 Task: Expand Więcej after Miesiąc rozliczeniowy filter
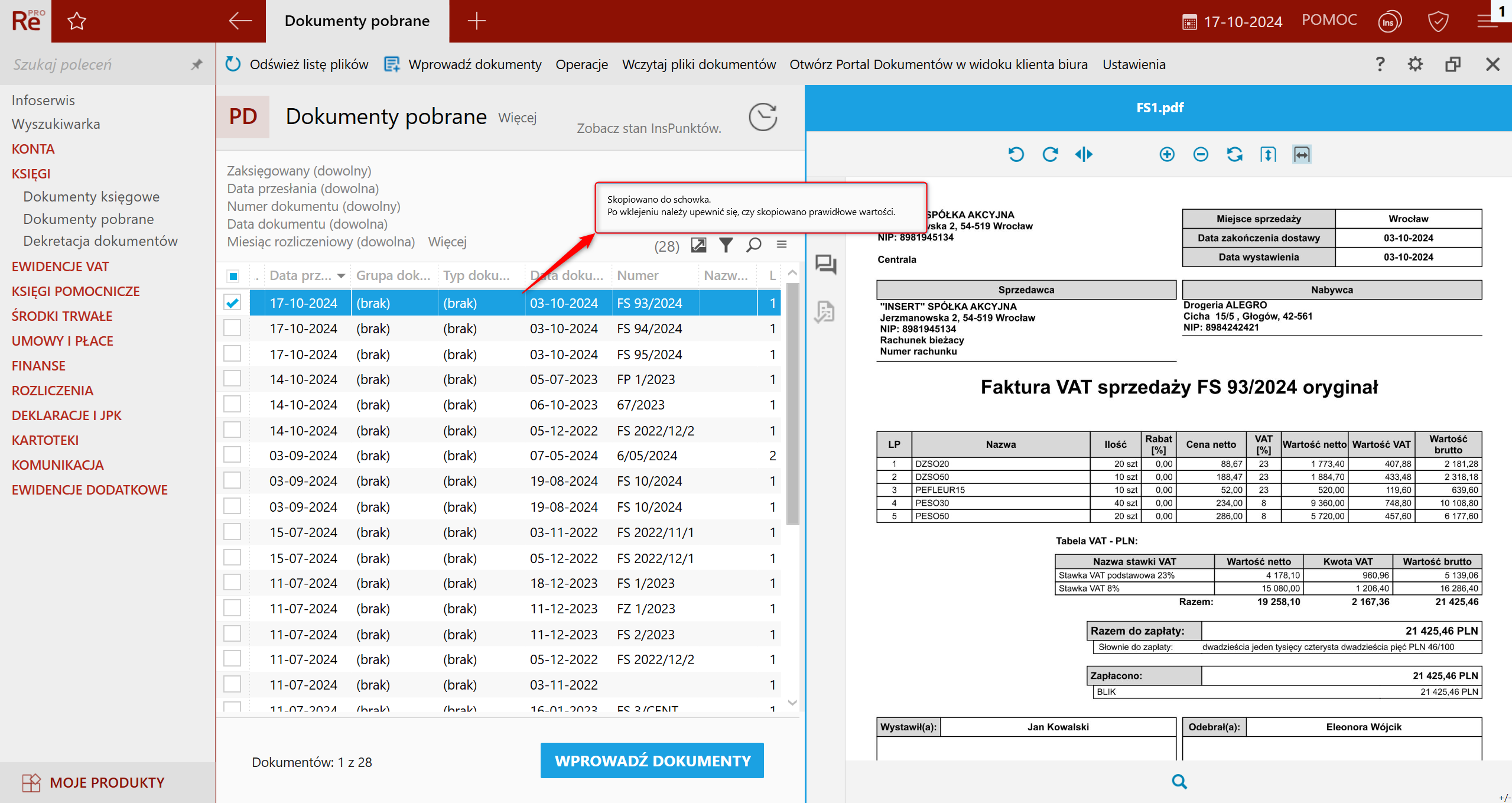[x=447, y=242]
